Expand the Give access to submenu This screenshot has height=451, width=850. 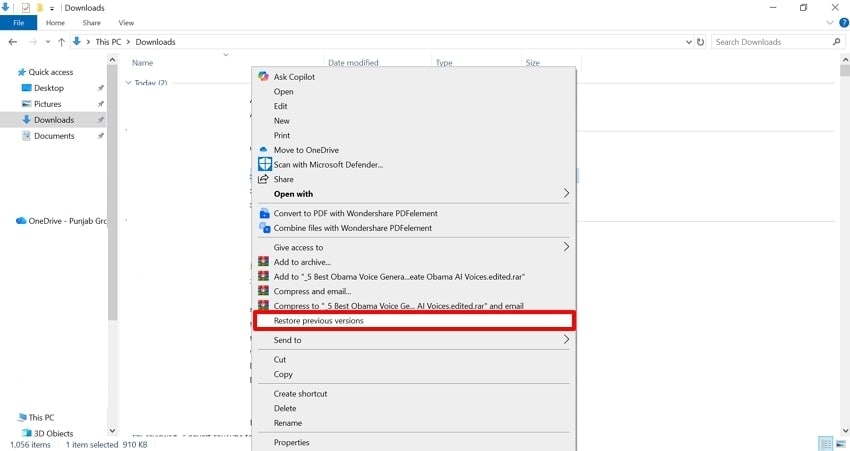click(414, 248)
